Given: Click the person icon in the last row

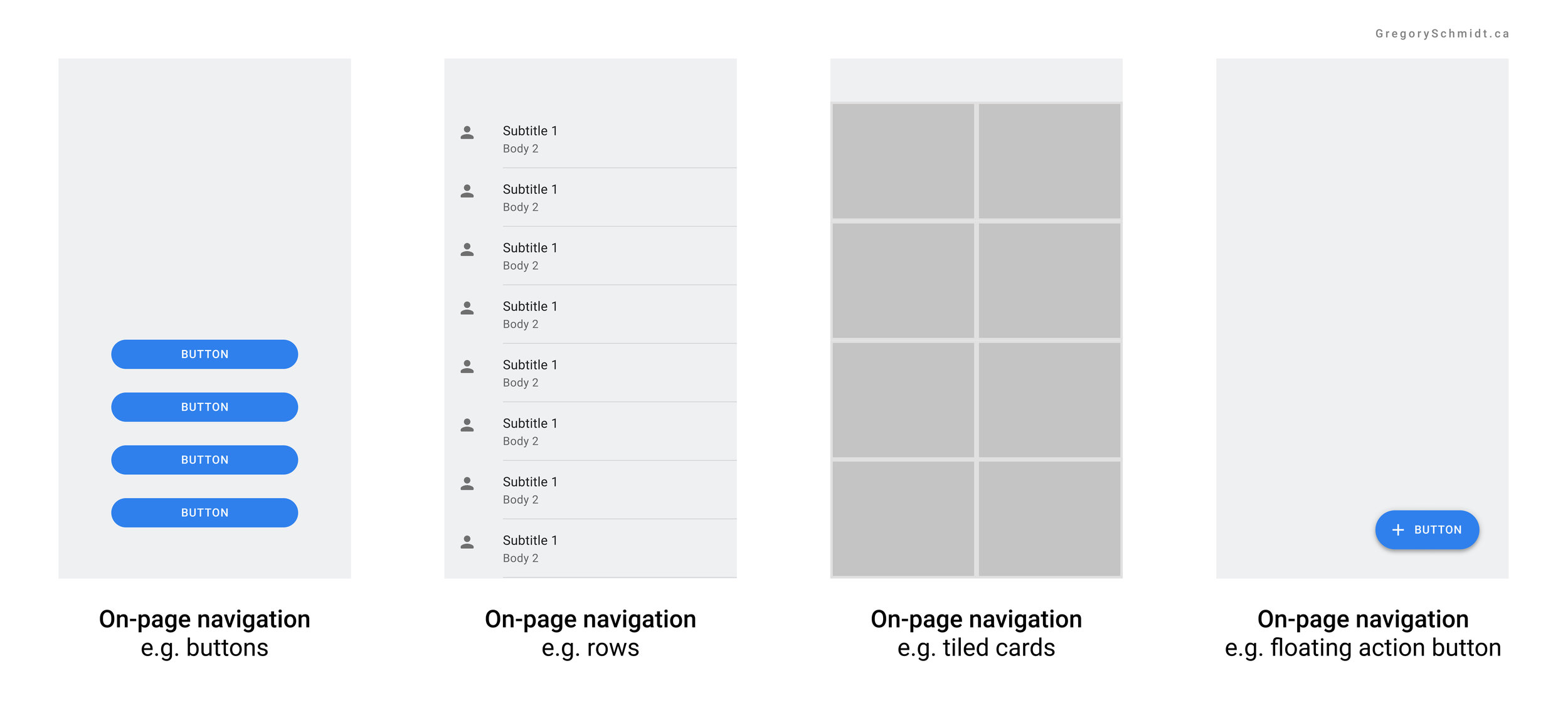Looking at the screenshot, I should 467,542.
